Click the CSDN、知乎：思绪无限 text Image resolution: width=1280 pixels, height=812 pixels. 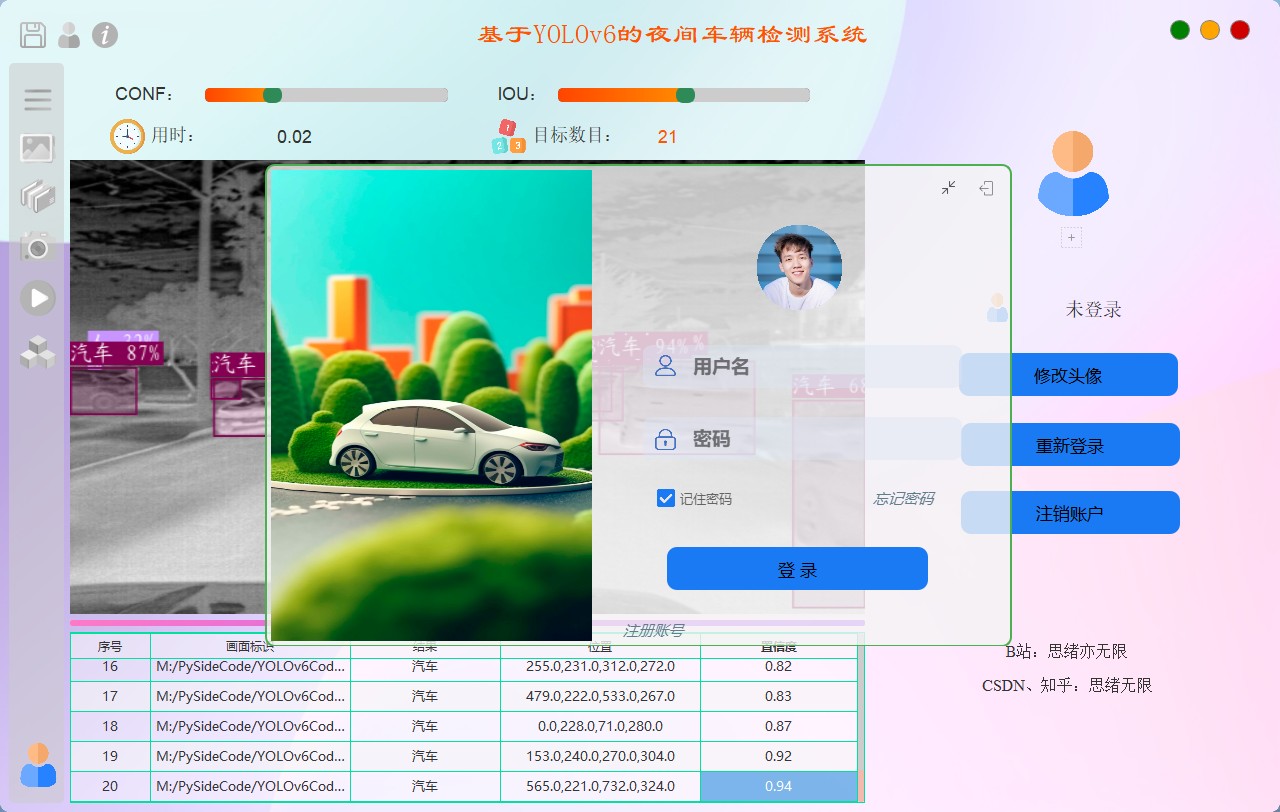(x=1067, y=685)
